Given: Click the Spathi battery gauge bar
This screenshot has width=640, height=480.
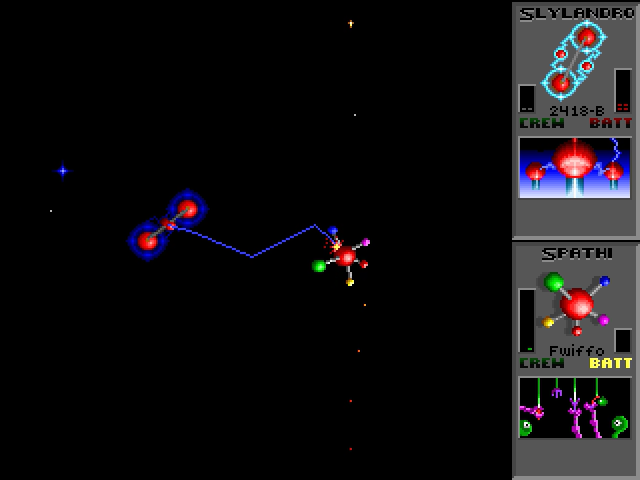Looking at the screenshot, I should pyautogui.click(x=623, y=340).
